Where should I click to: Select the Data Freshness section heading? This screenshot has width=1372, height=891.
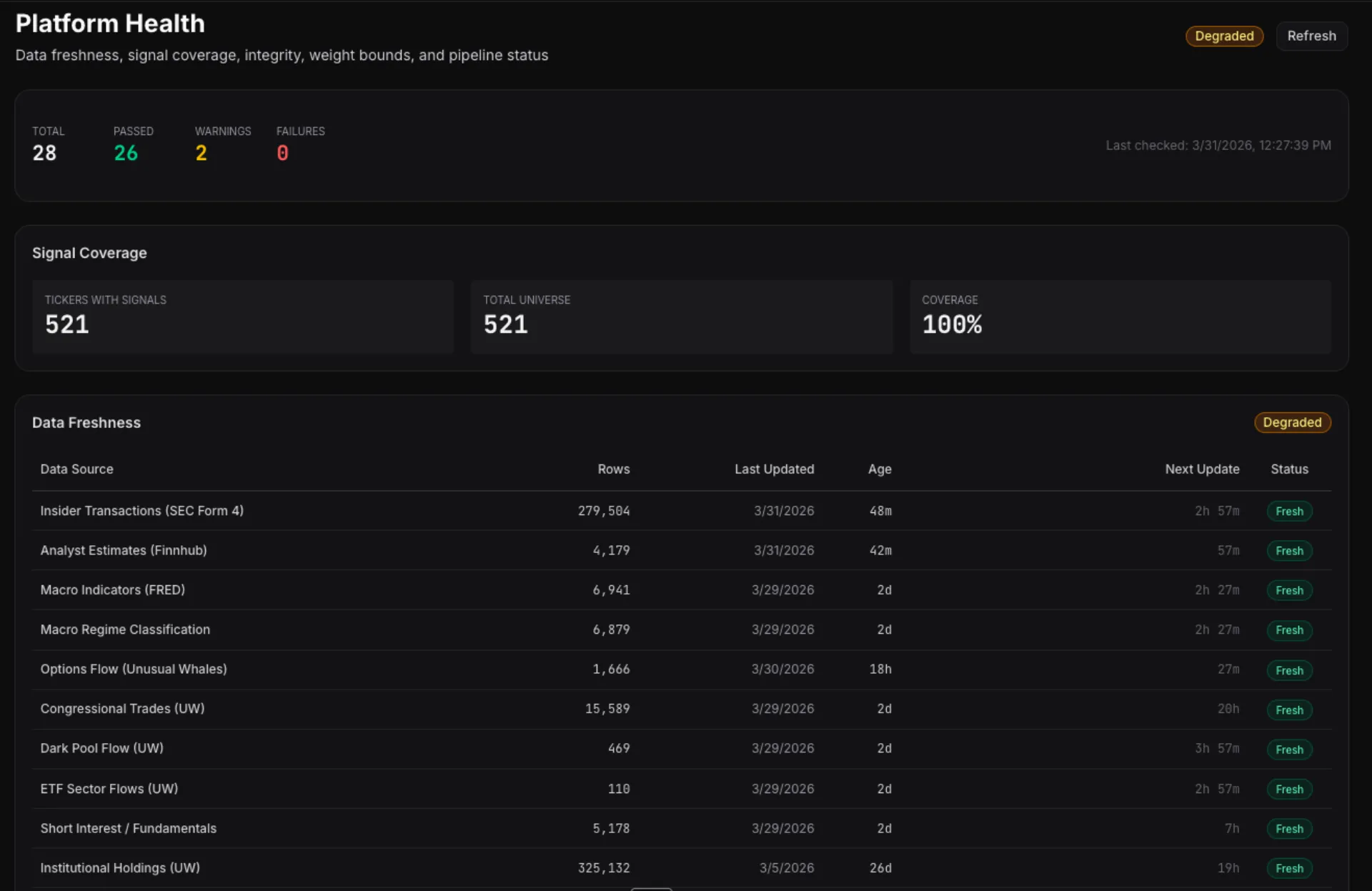coord(86,422)
